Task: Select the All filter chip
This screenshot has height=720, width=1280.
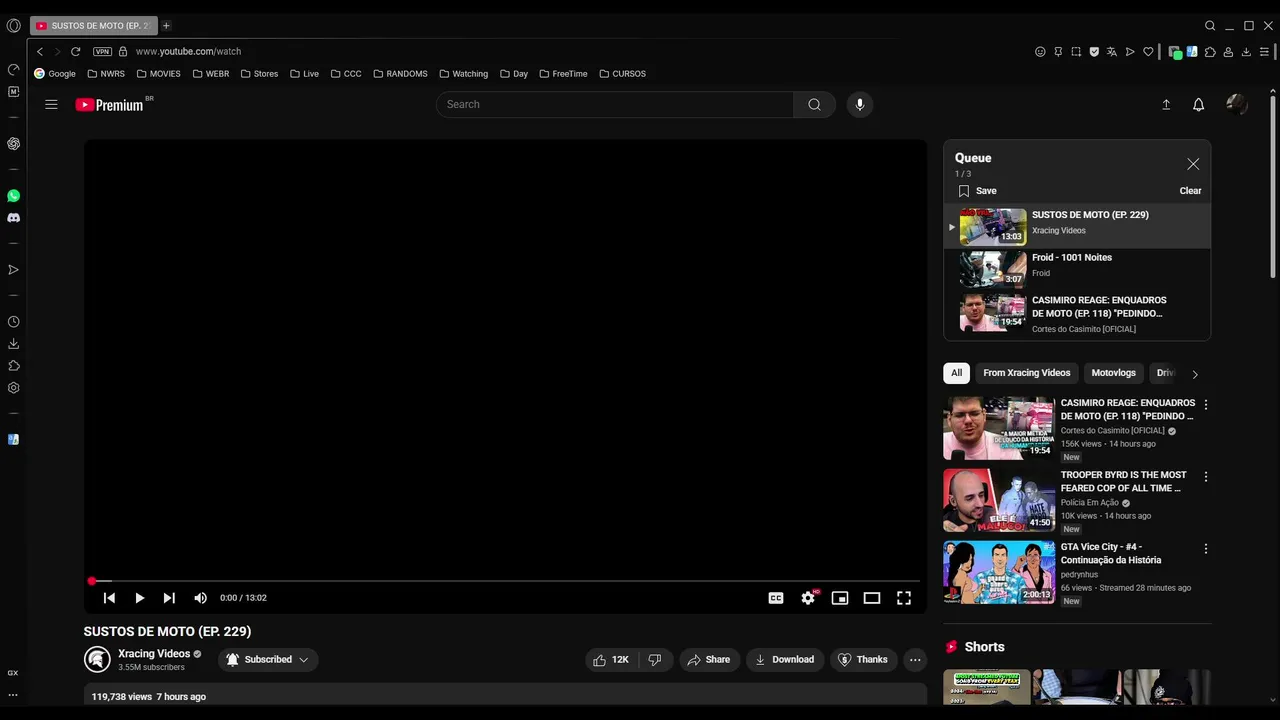Action: (956, 373)
